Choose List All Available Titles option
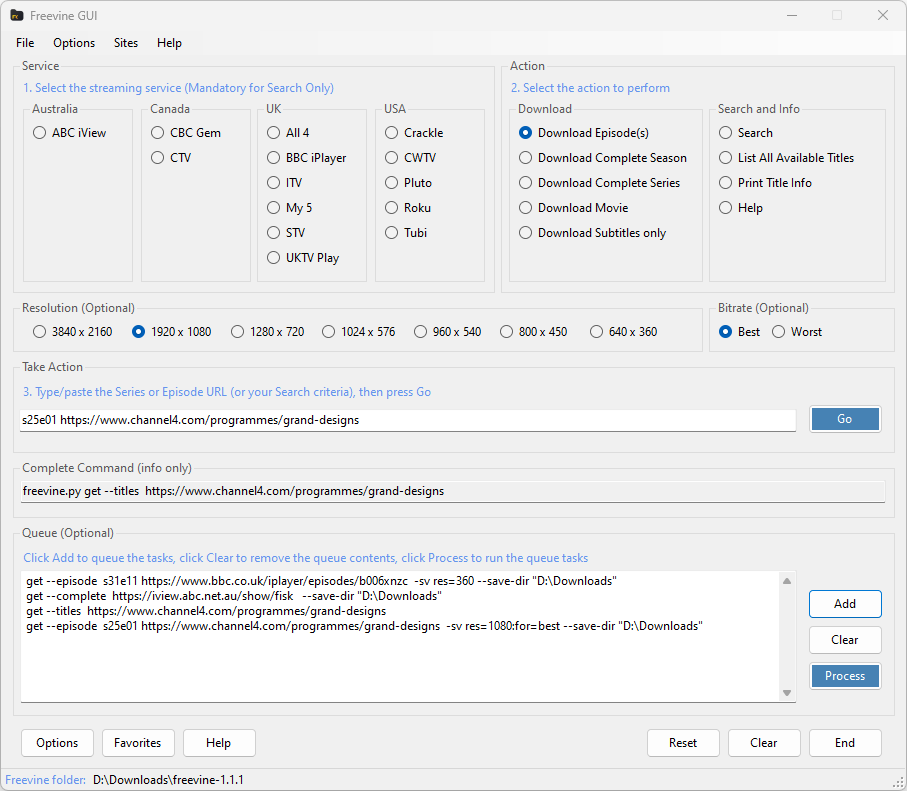Image resolution: width=907 pixels, height=791 pixels. [x=726, y=158]
